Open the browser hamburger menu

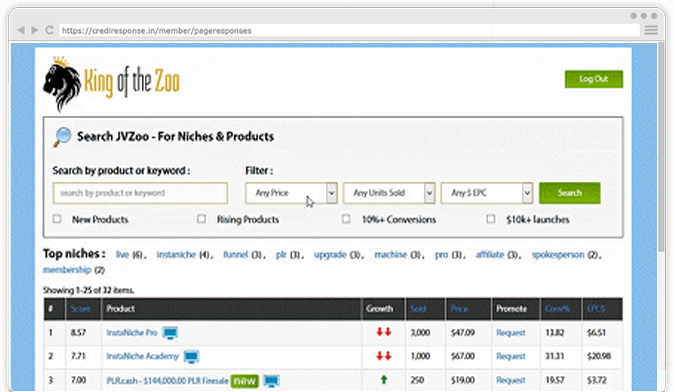[x=651, y=30]
